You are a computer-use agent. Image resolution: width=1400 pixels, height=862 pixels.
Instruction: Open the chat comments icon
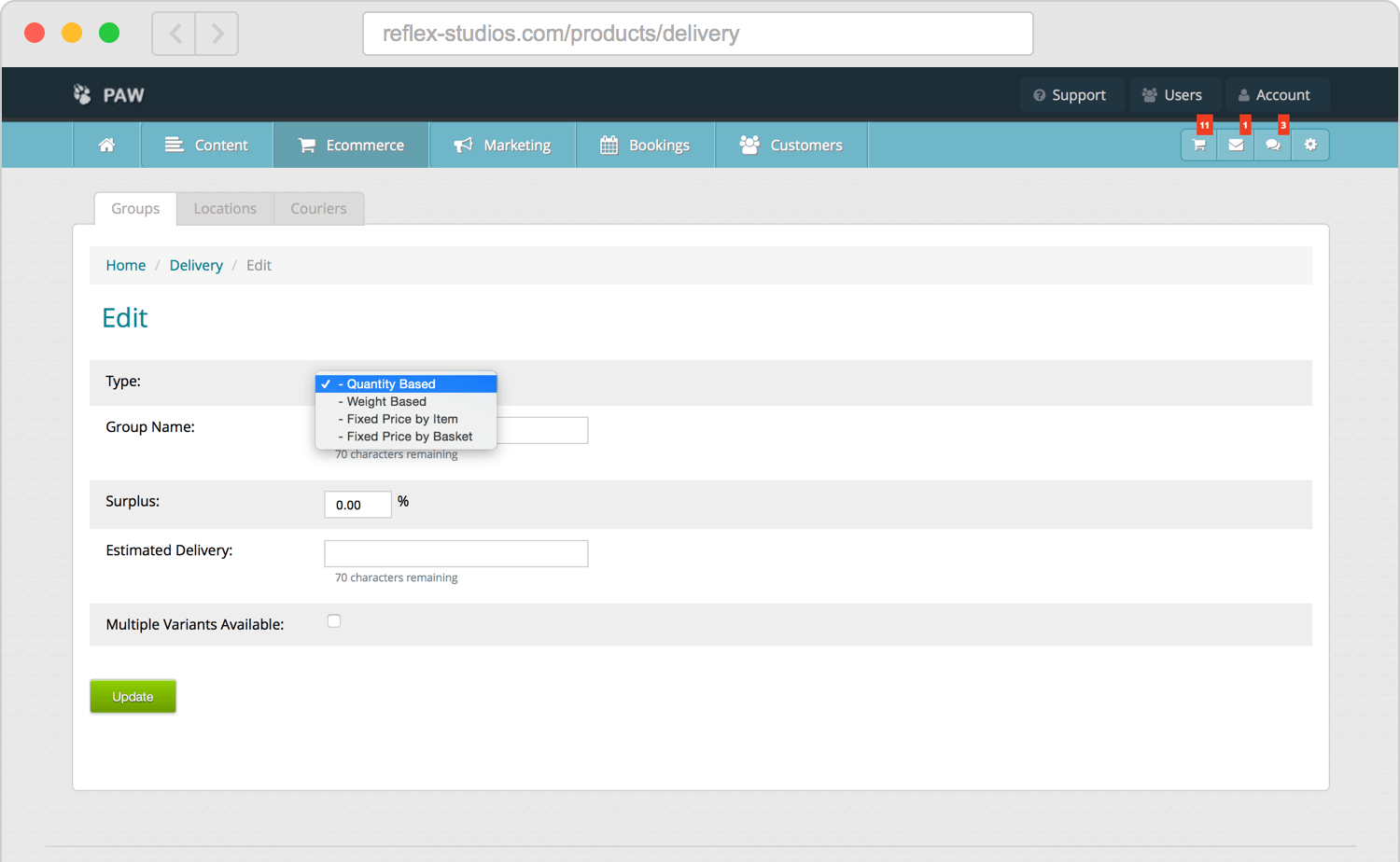(1273, 145)
